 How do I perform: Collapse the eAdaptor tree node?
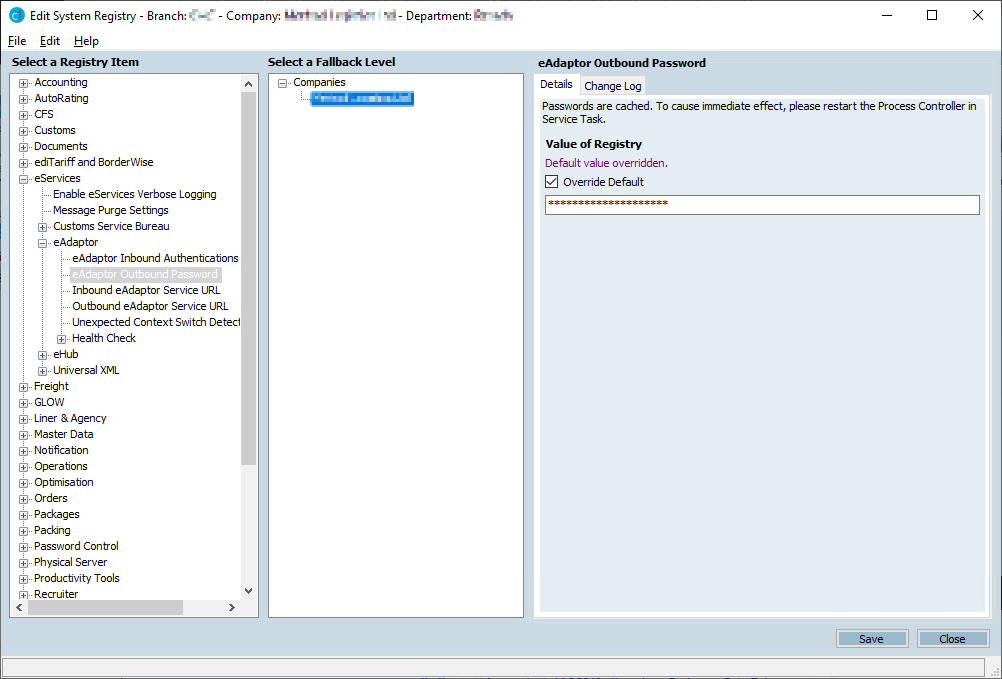click(x=43, y=243)
